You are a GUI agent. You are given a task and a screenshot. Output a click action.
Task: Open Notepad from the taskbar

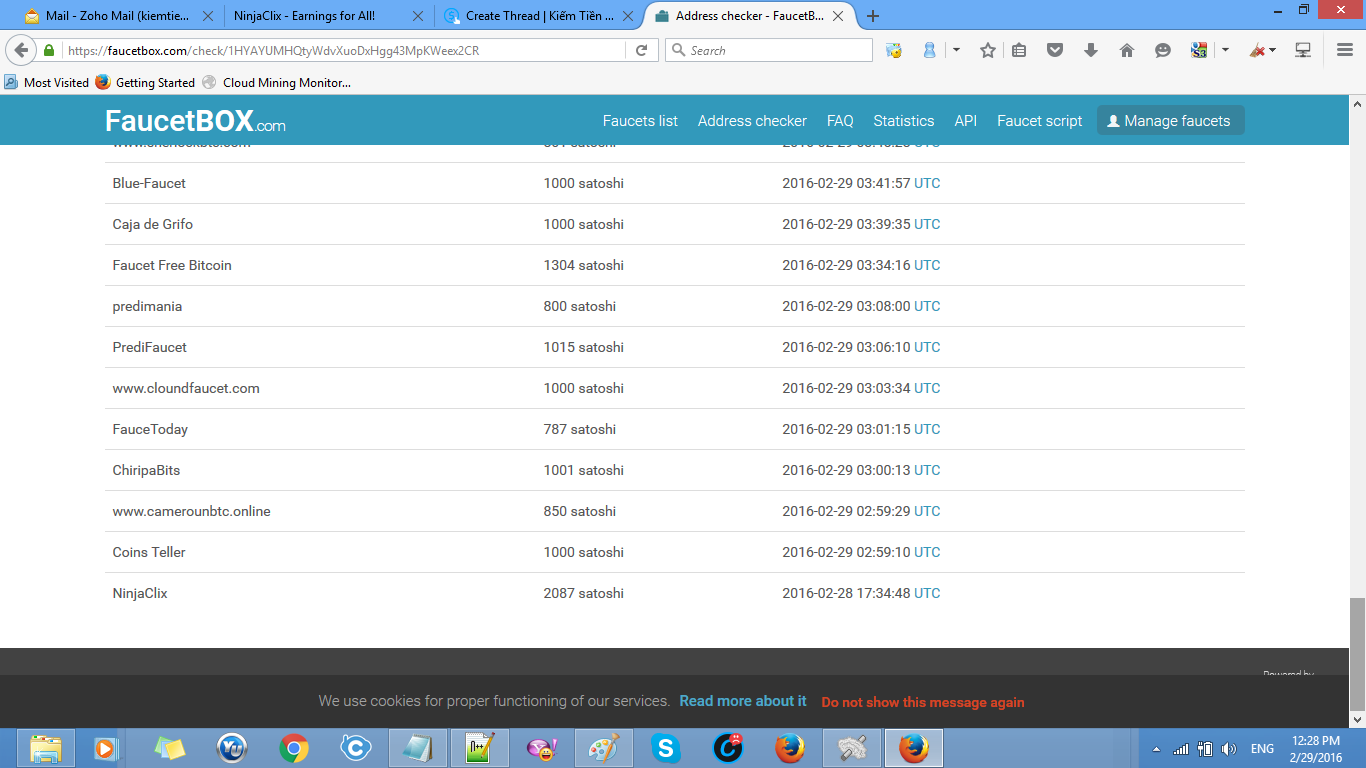tap(418, 748)
